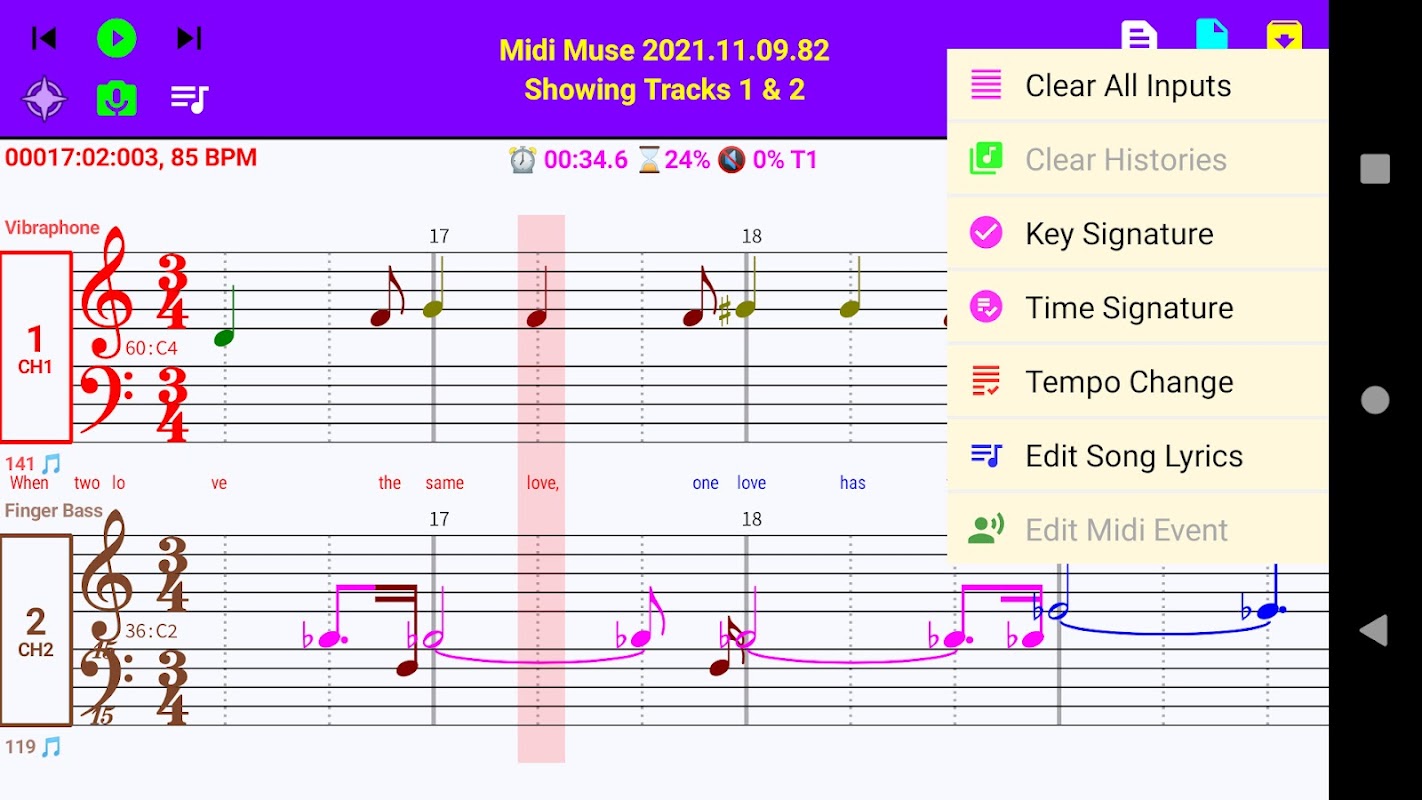Tap the brown treble clef on Finger Bass staff
The height and width of the screenshot is (800, 1422).
(105, 575)
